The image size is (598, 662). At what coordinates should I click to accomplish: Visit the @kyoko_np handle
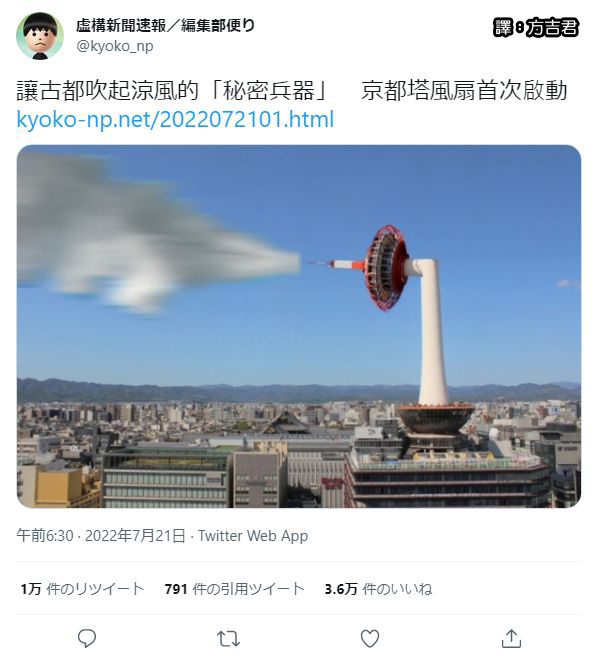114,46
